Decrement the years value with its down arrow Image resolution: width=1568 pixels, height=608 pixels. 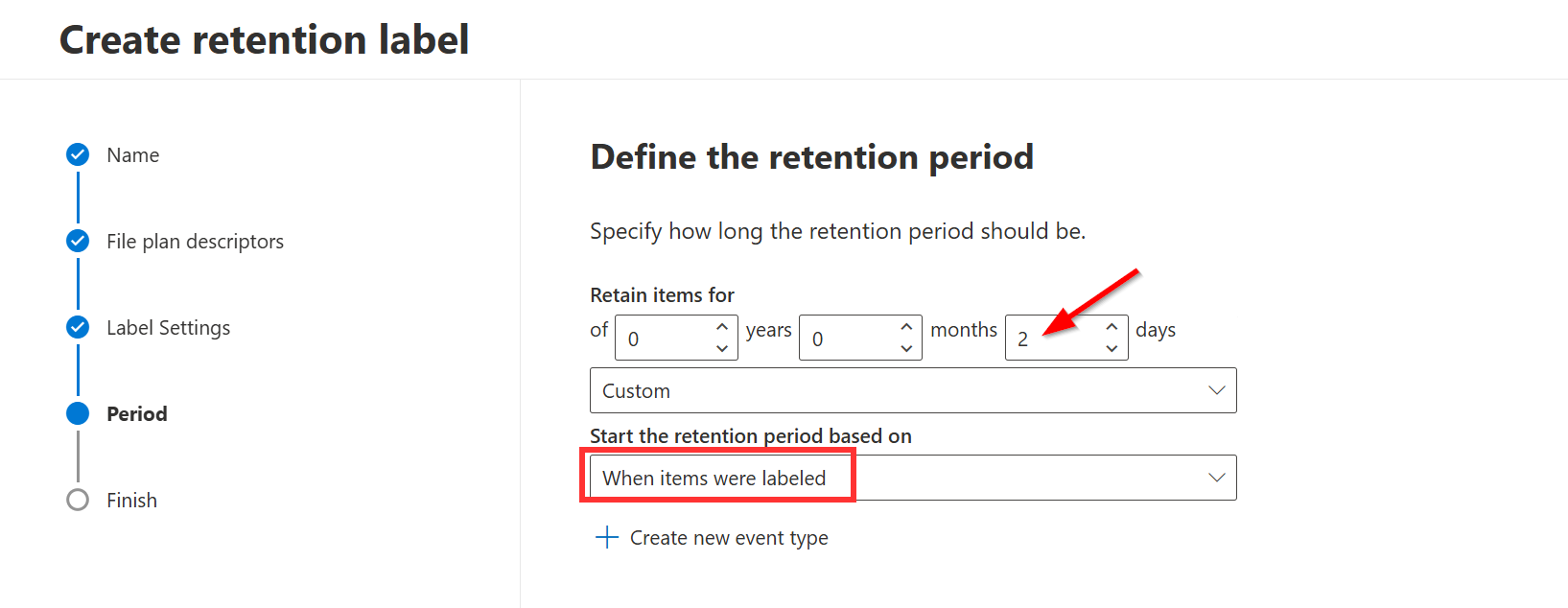721,347
